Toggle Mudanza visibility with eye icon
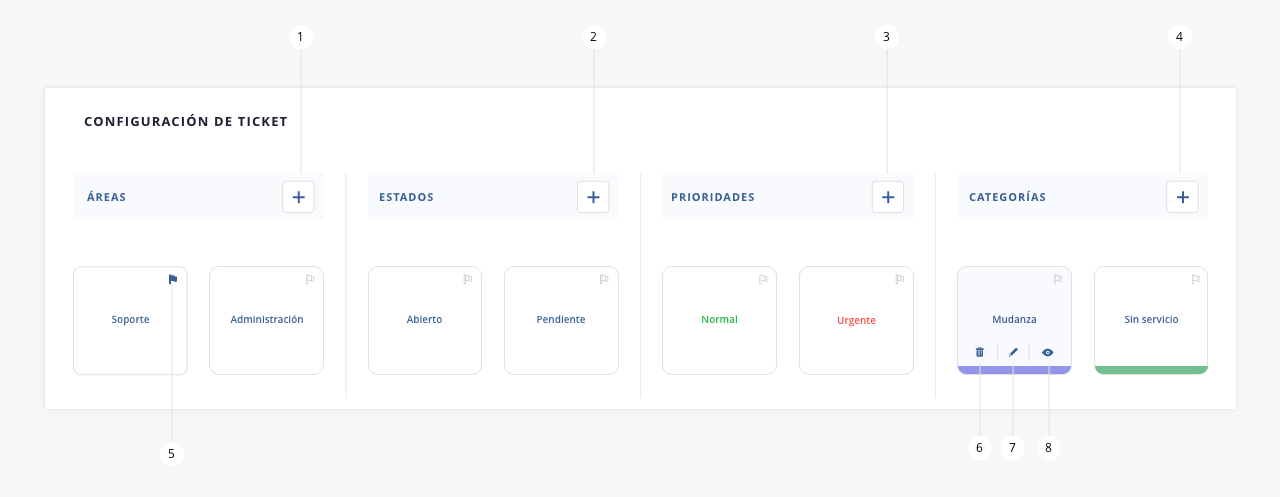The width and height of the screenshot is (1280, 497). (1048, 352)
